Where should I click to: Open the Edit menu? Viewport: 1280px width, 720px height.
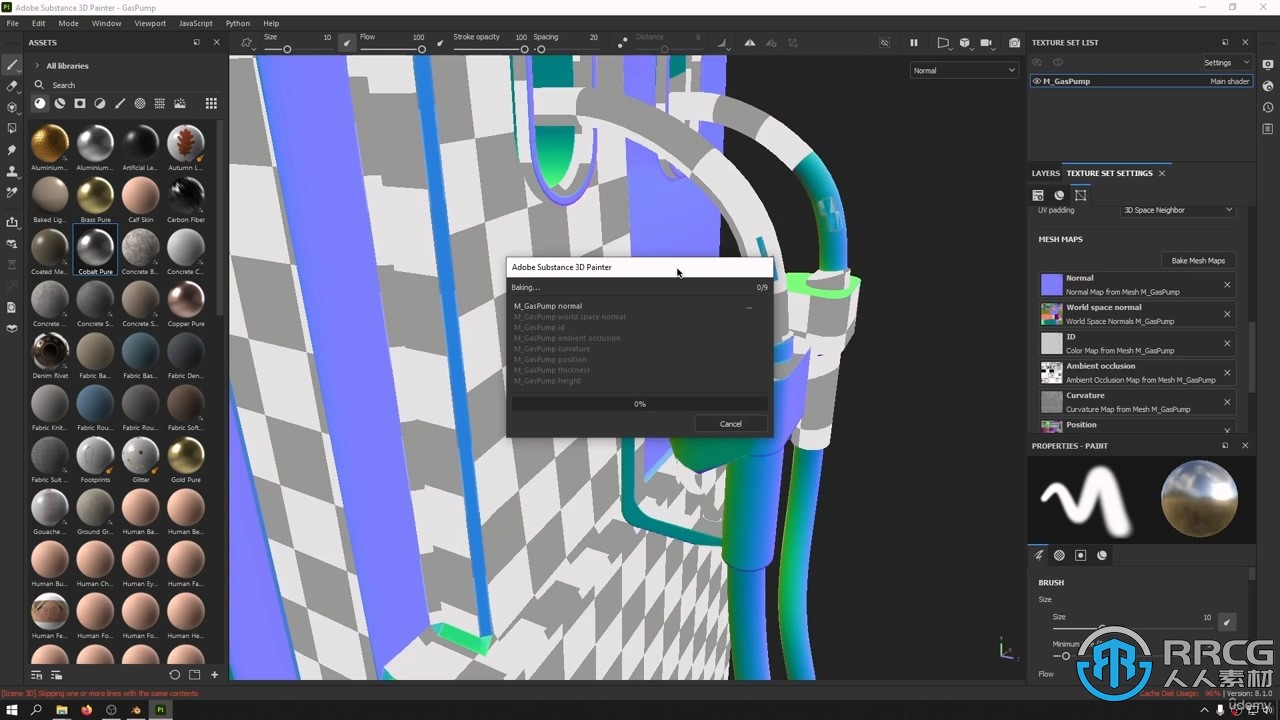pos(38,23)
